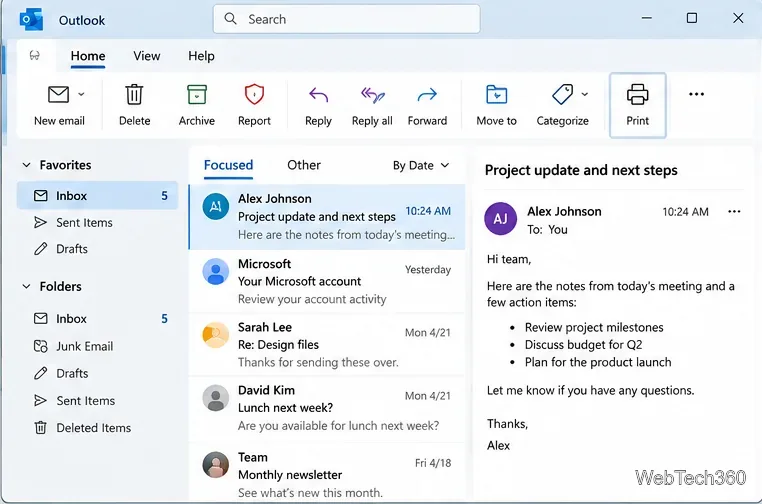The width and height of the screenshot is (762, 504).
Task: Click into the Search box
Action: tap(346, 19)
